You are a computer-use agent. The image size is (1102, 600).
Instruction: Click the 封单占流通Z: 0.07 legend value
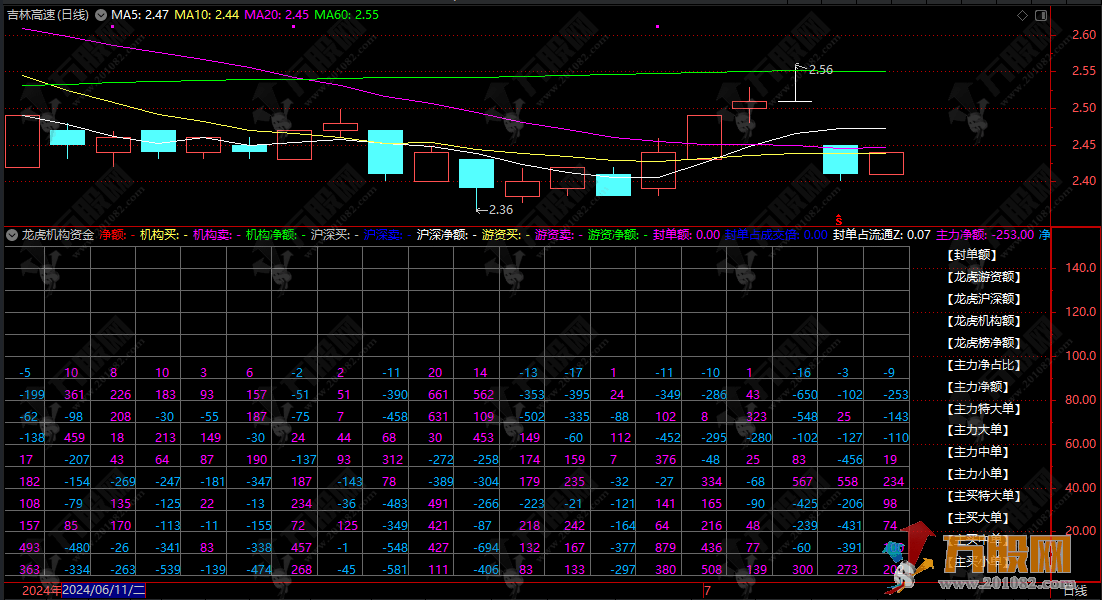[x=882, y=235]
